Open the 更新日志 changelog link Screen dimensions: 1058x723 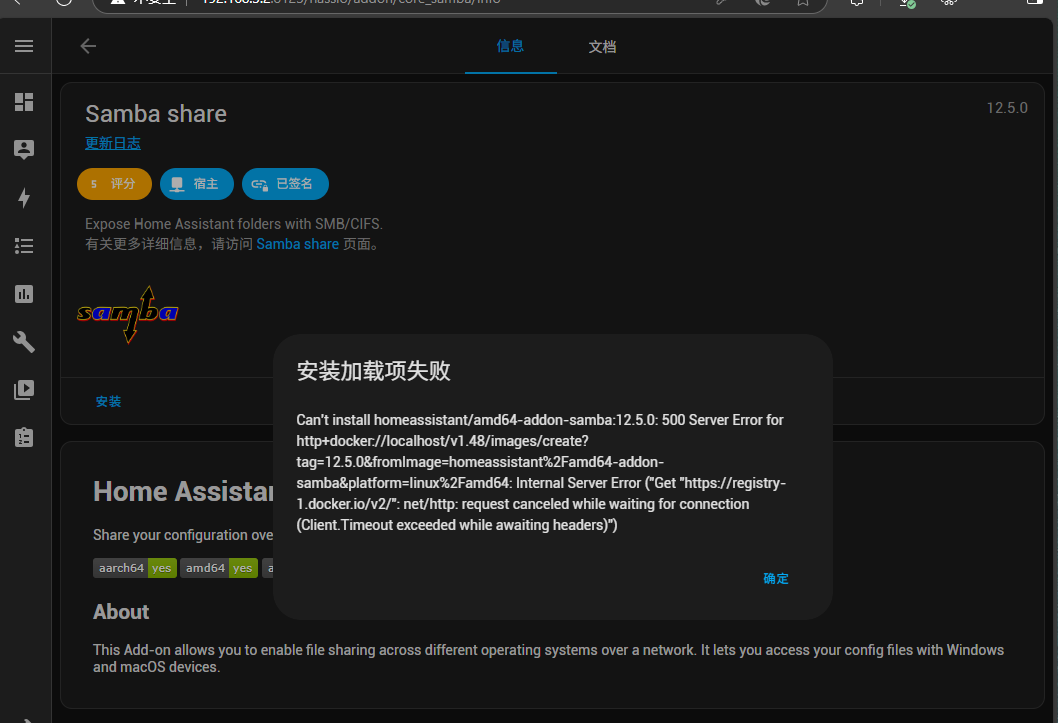coord(113,144)
